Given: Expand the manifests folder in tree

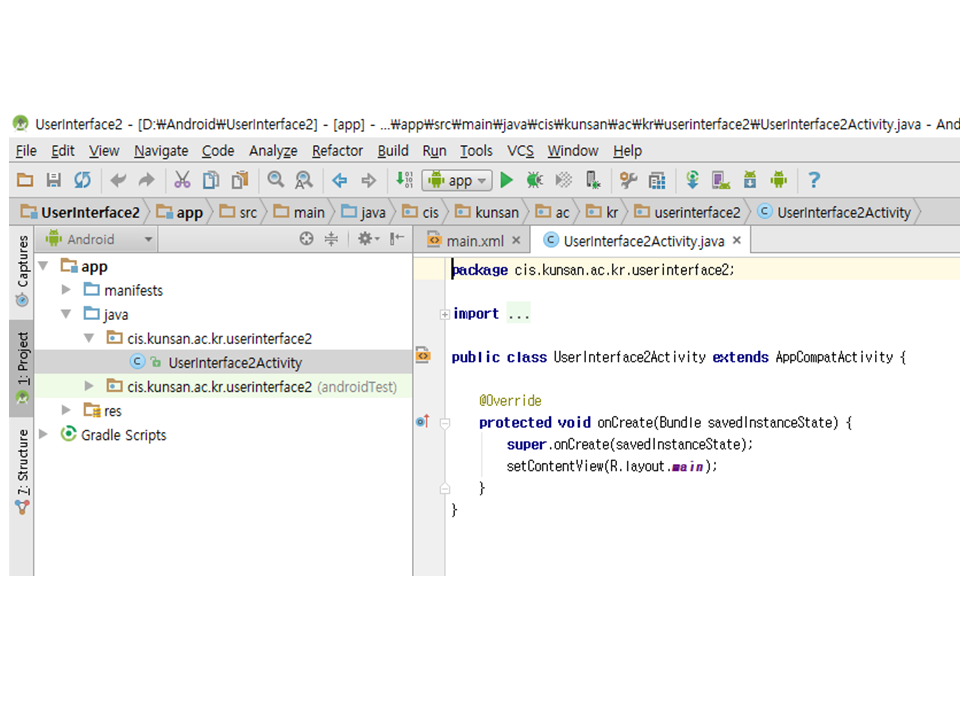Looking at the screenshot, I should (x=66, y=290).
